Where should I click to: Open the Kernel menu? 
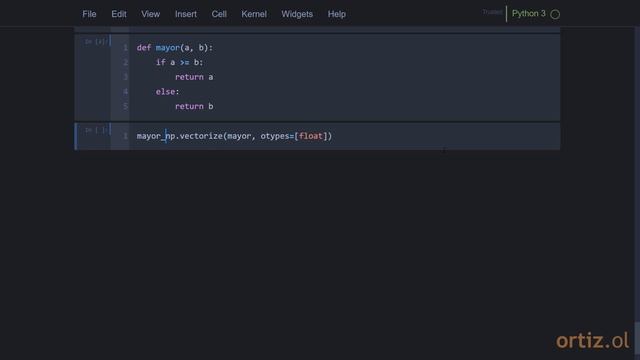click(x=254, y=14)
